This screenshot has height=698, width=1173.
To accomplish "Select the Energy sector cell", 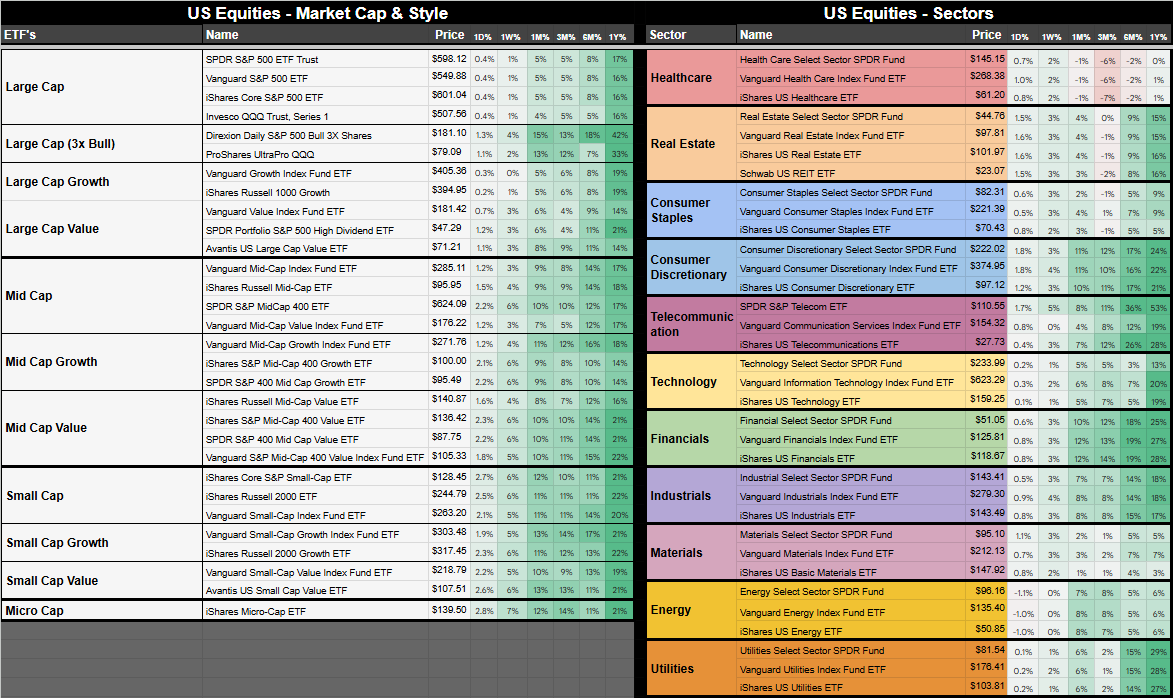I will pyautogui.click(x=692, y=610).
